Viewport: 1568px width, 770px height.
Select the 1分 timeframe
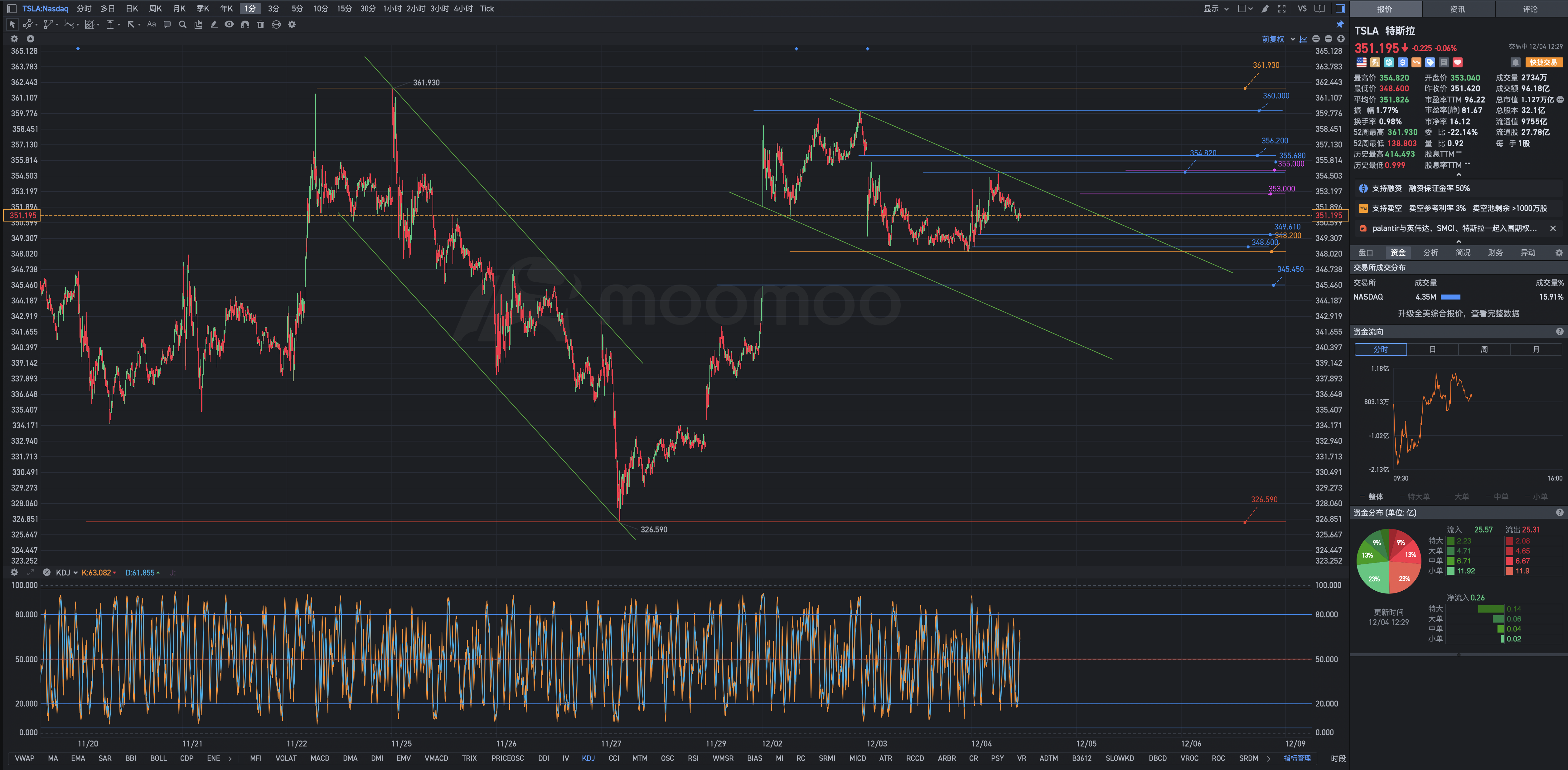pyautogui.click(x=250, y=8)
